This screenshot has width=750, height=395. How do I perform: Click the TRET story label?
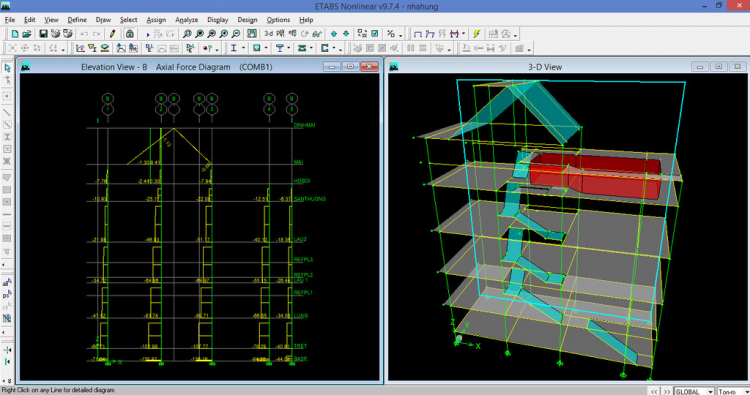[x=300, y=346]
